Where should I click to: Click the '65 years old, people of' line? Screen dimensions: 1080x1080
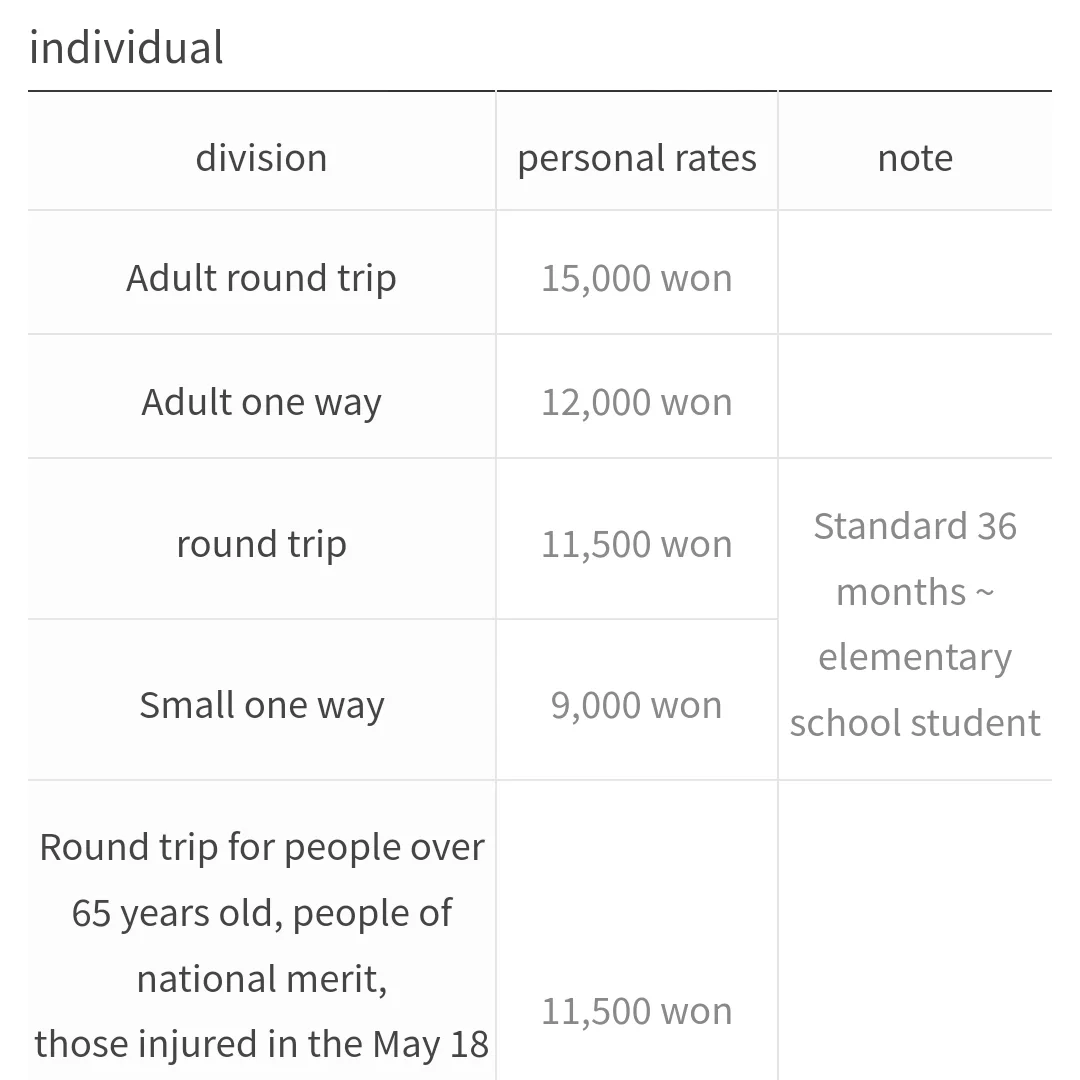click(x=262, y=913)
